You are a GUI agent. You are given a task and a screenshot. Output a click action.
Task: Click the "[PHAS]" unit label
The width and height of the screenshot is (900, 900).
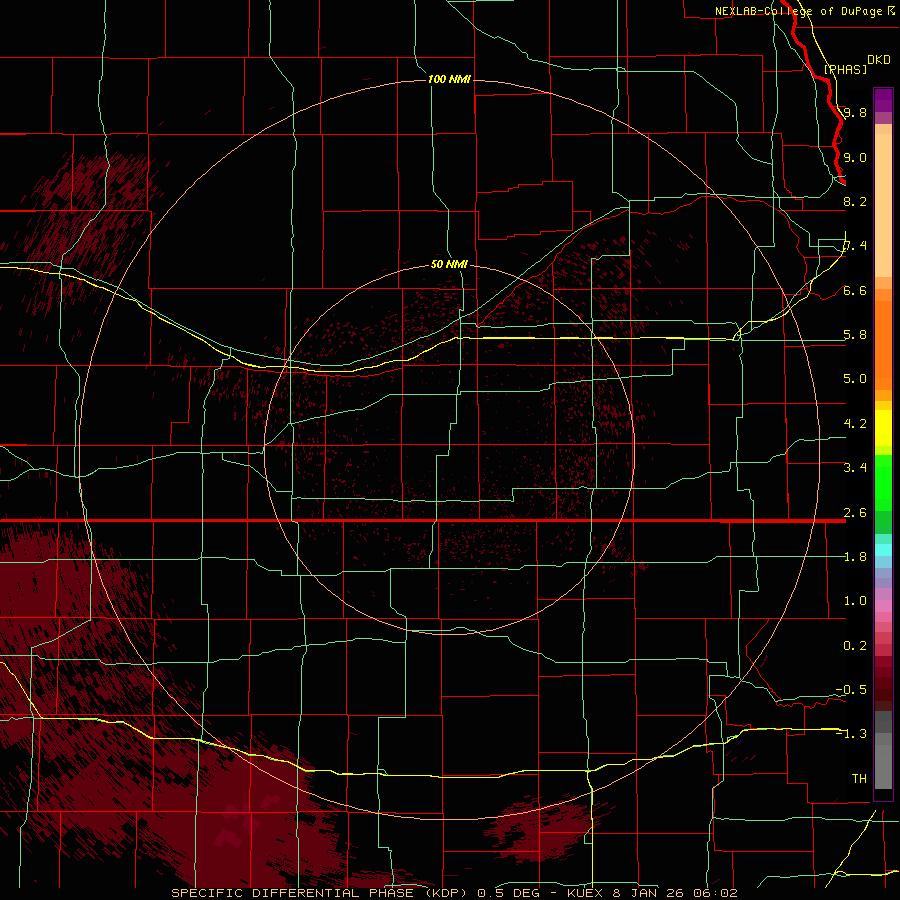[x=845, y=69]
